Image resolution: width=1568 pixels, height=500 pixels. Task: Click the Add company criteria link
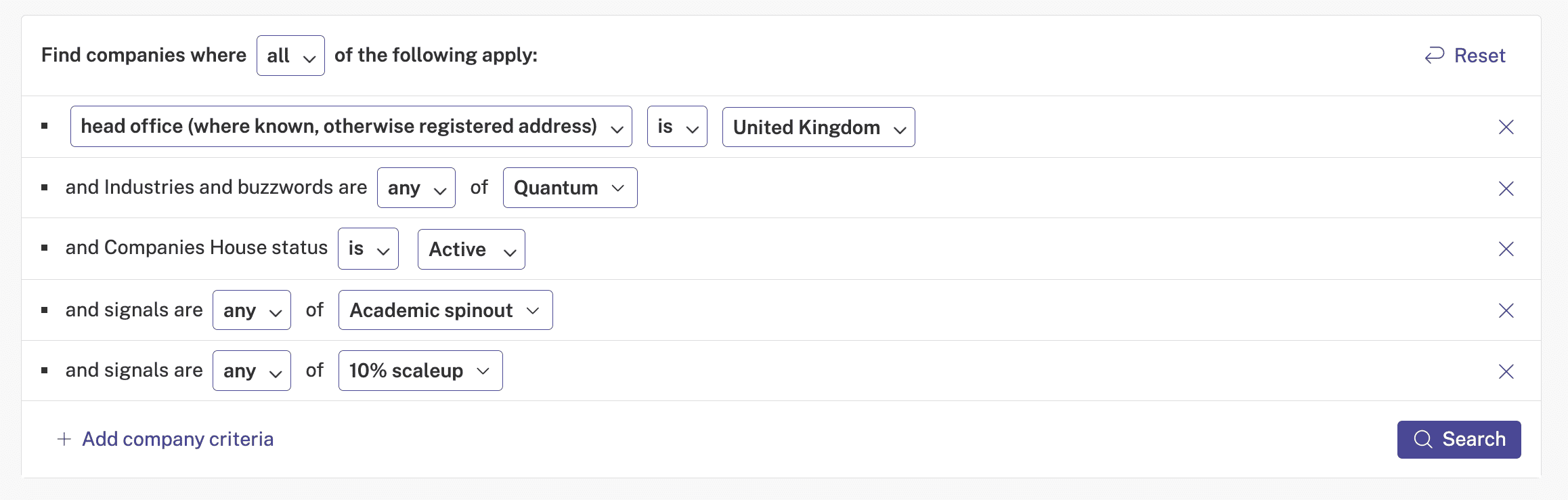point(177,439)
